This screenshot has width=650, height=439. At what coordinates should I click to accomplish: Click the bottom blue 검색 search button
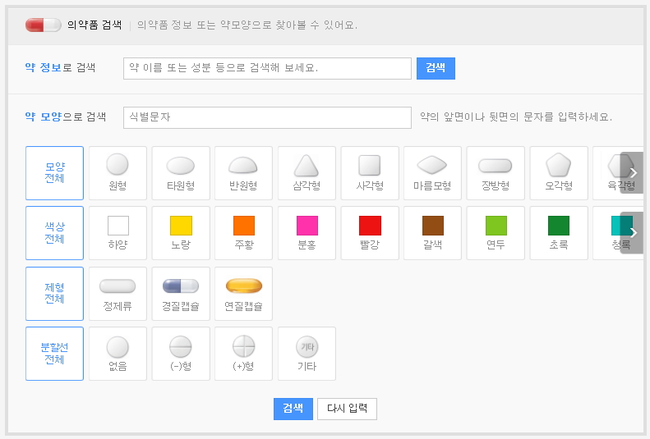click(x=293, y=409)
